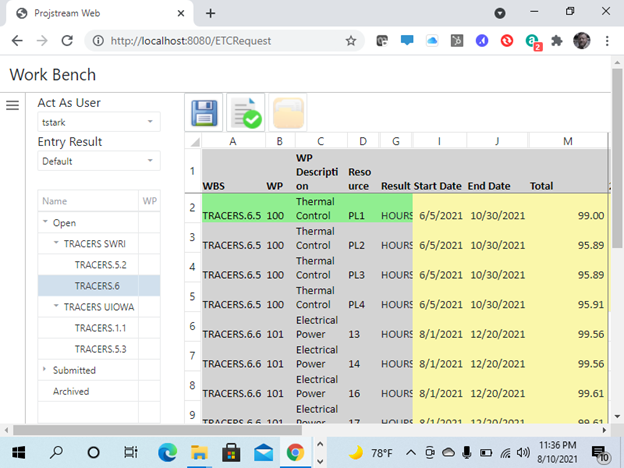
Task: Bookmark this page with the star icon
Action: pyautogui.click(x=351, y=41)
